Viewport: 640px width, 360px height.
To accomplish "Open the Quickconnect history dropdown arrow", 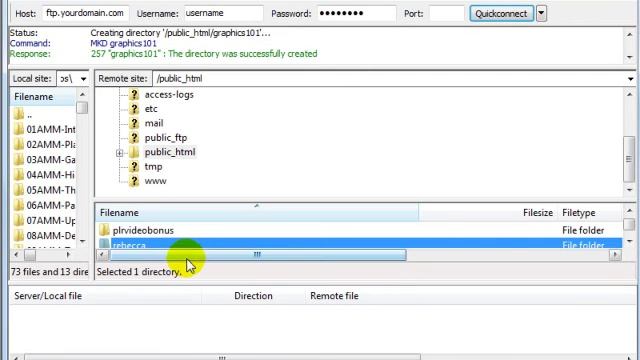I will pyautogui.click(x=541, y=13).
